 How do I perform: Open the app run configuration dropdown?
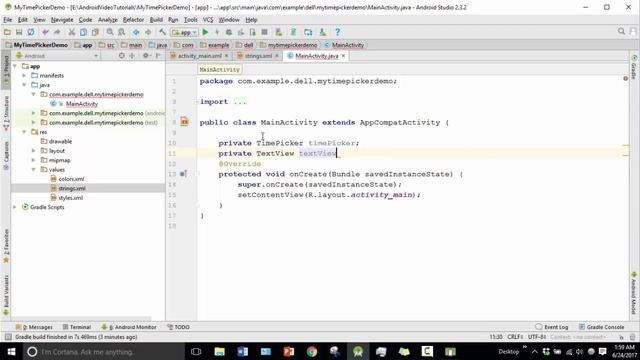184,32
